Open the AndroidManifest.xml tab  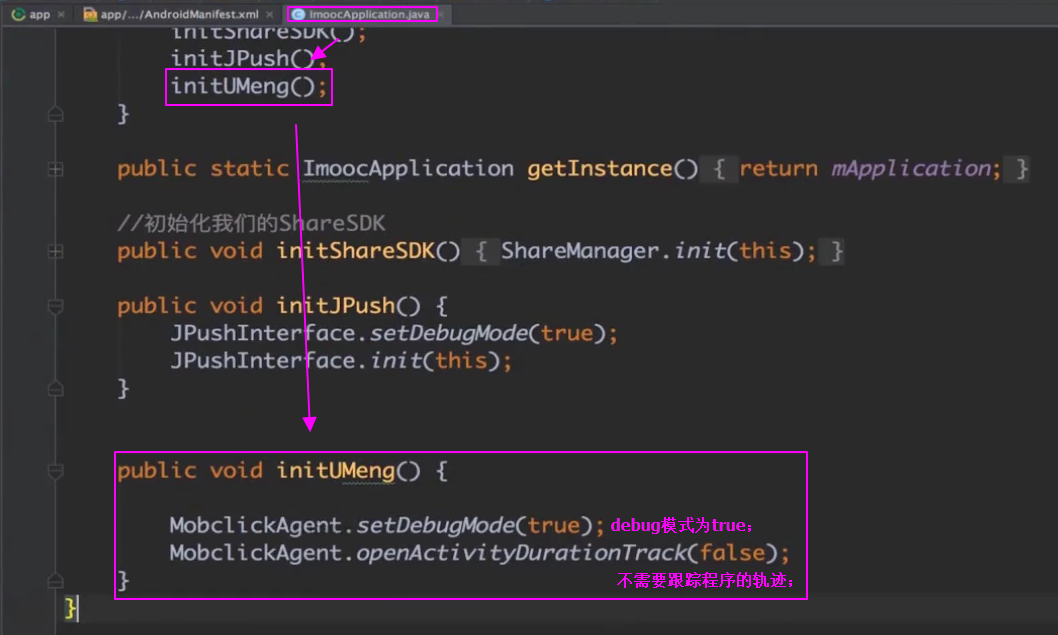179,14
